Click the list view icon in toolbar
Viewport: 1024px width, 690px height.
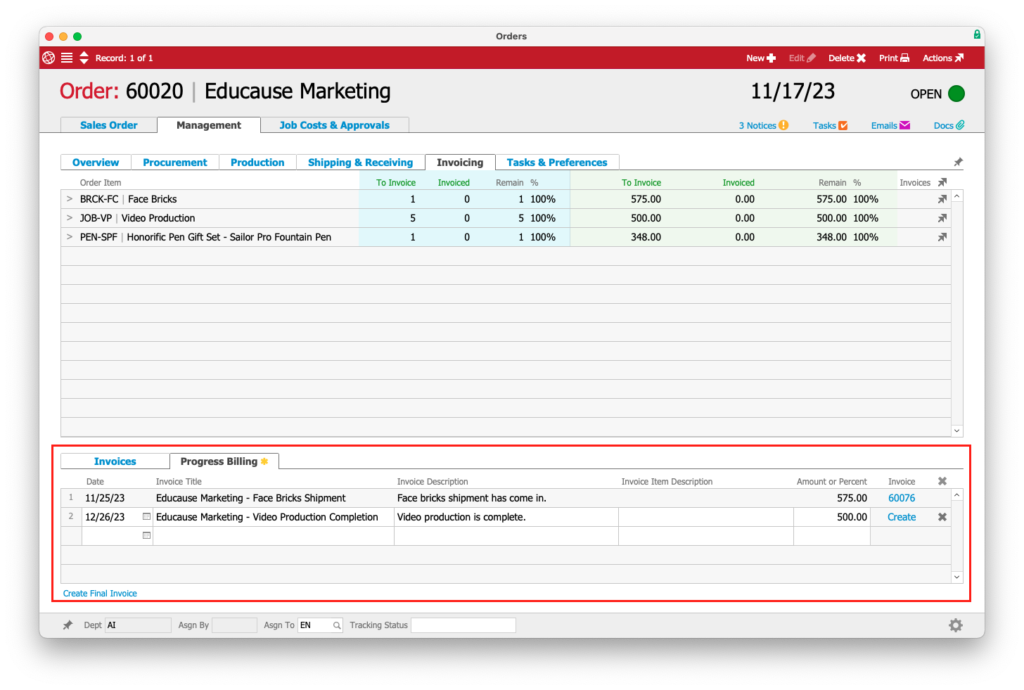tap(66, 58)
